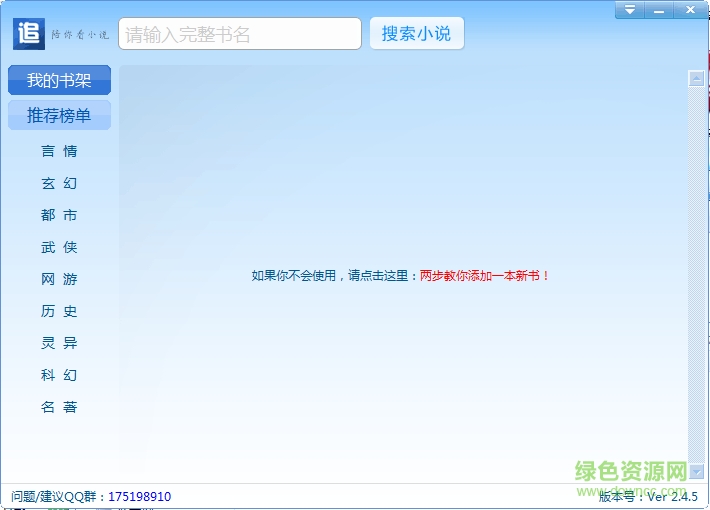Viewport: 710px width, 510px height.
Task: Close the novel reader window
Action: click(x=688, y=10)
